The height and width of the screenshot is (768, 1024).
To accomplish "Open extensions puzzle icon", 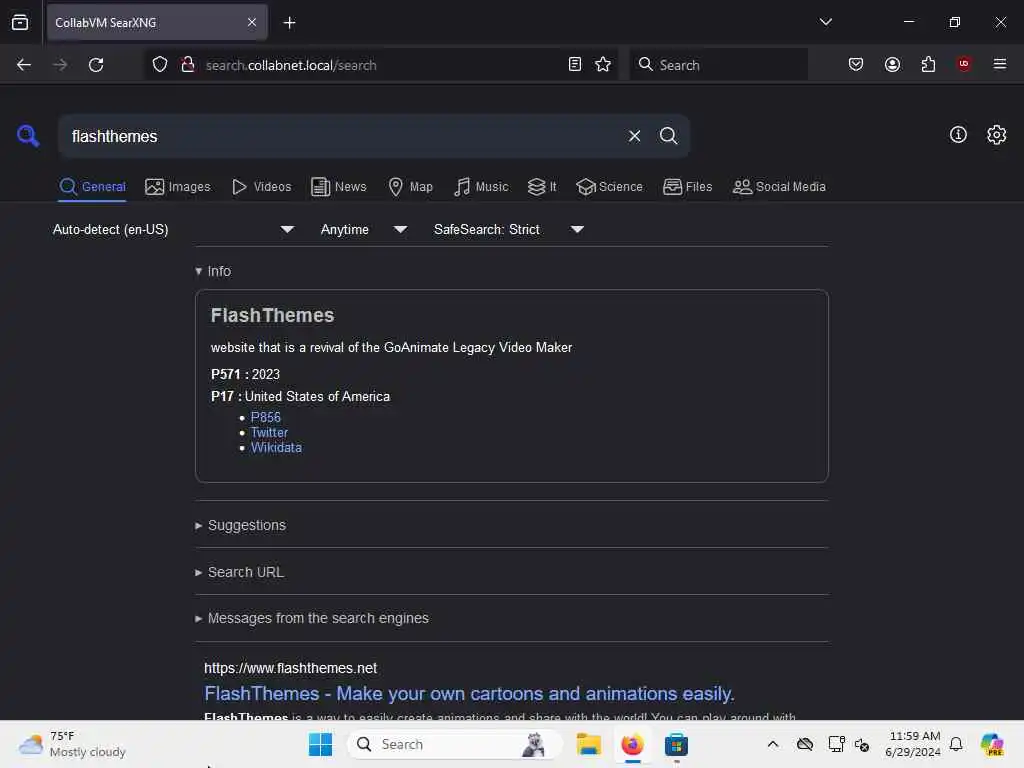I will 928,65.
